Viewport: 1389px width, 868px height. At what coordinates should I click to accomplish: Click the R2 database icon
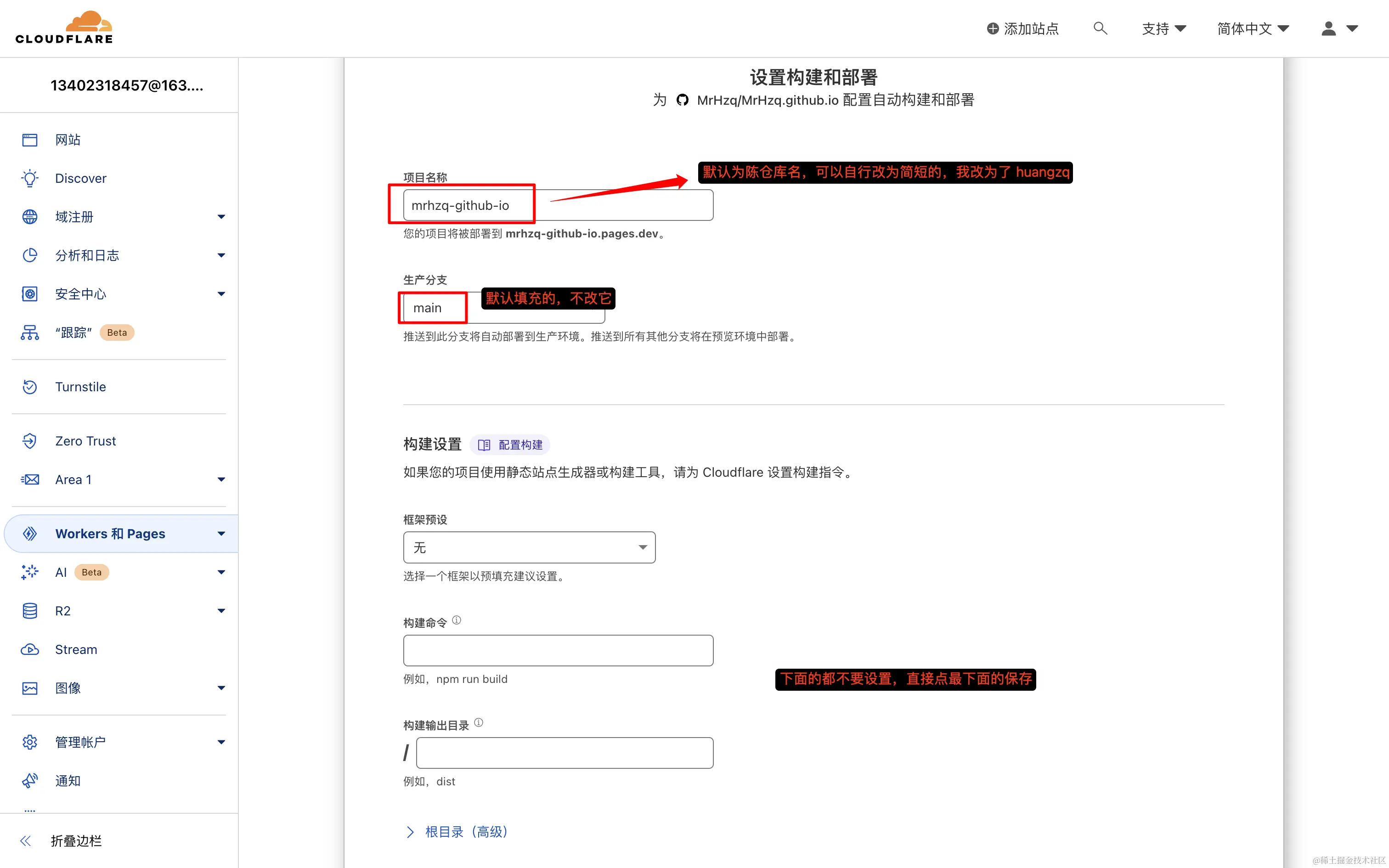tap(30, 611)
